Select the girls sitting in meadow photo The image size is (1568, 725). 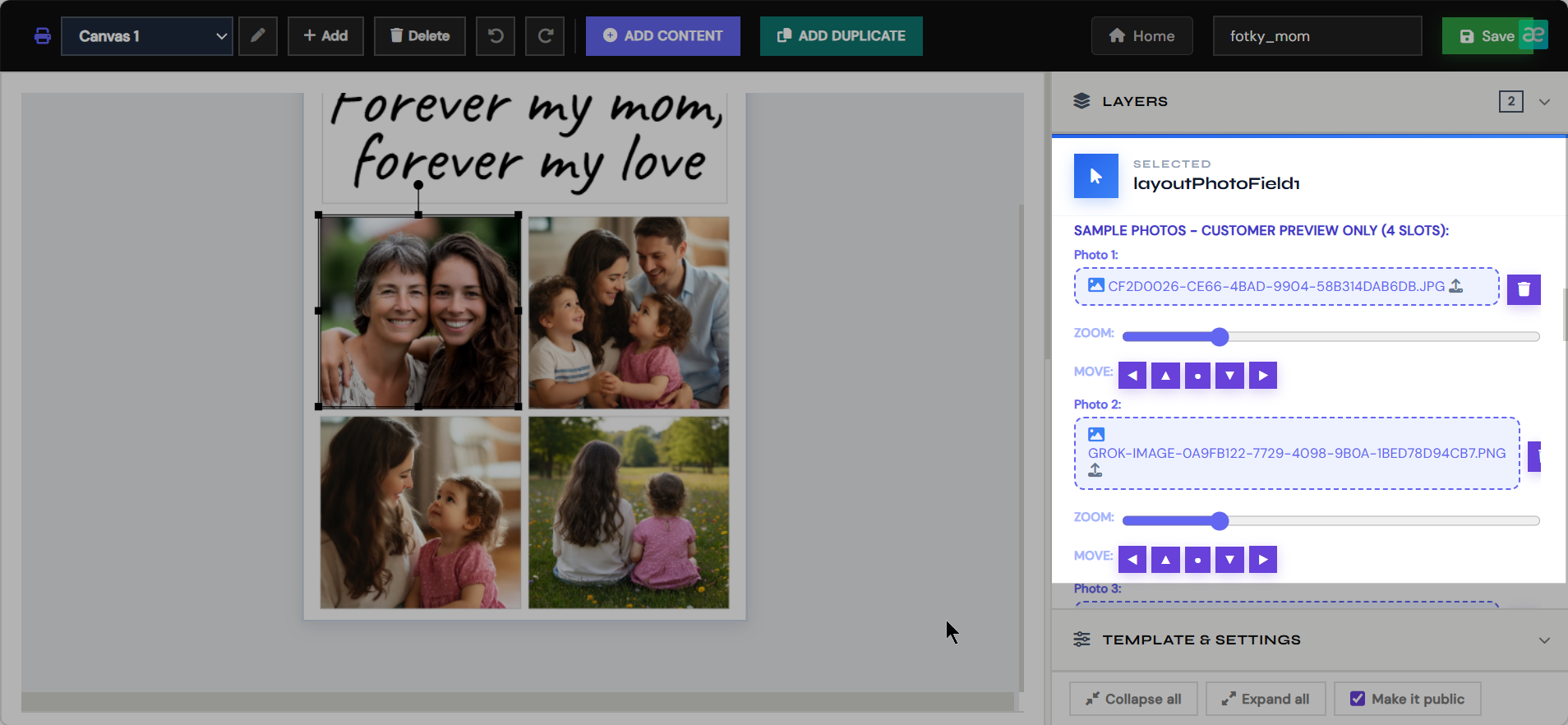point(629,512)
